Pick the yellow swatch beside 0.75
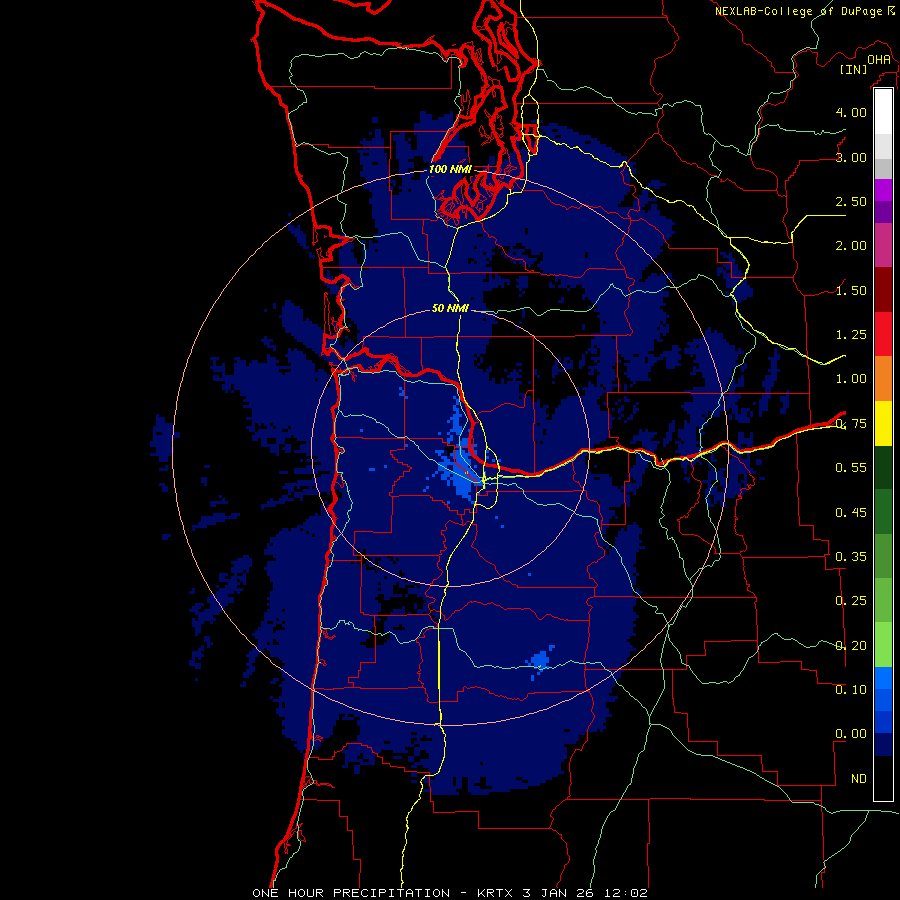The height and width of the screenshot is (900, 900). tap(883, 423)
